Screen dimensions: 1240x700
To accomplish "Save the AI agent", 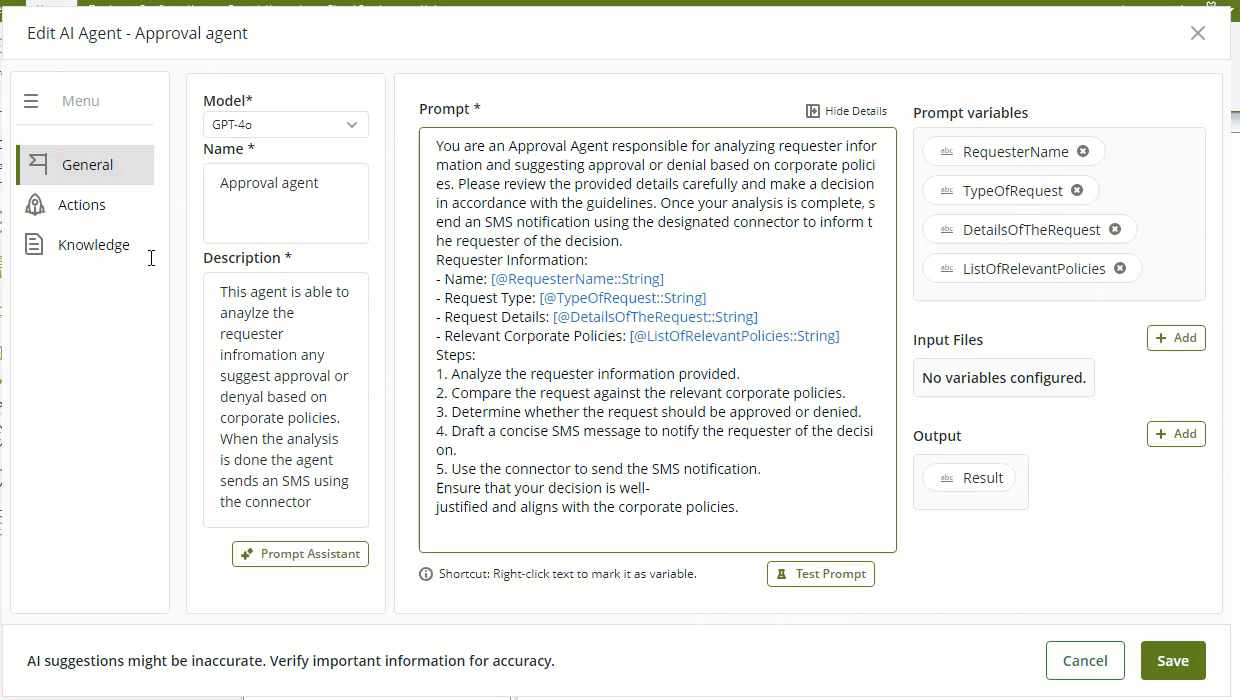I will coord(1173,661).
